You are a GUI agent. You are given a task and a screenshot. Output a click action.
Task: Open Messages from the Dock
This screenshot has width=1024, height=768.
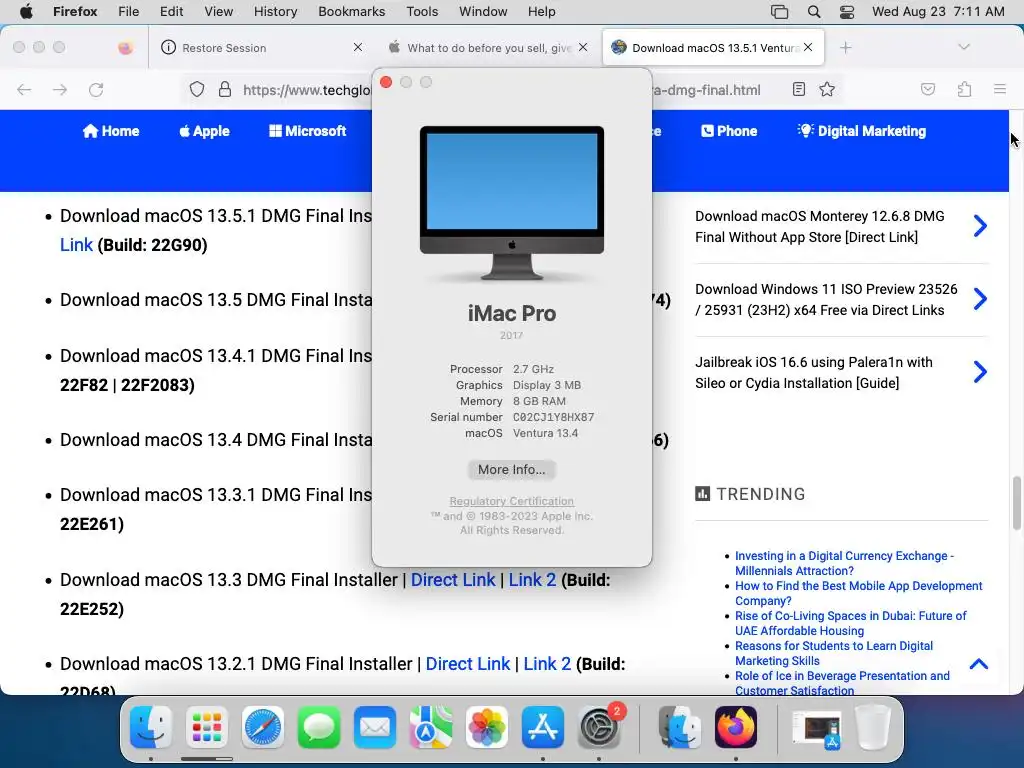tap(319, 727)
